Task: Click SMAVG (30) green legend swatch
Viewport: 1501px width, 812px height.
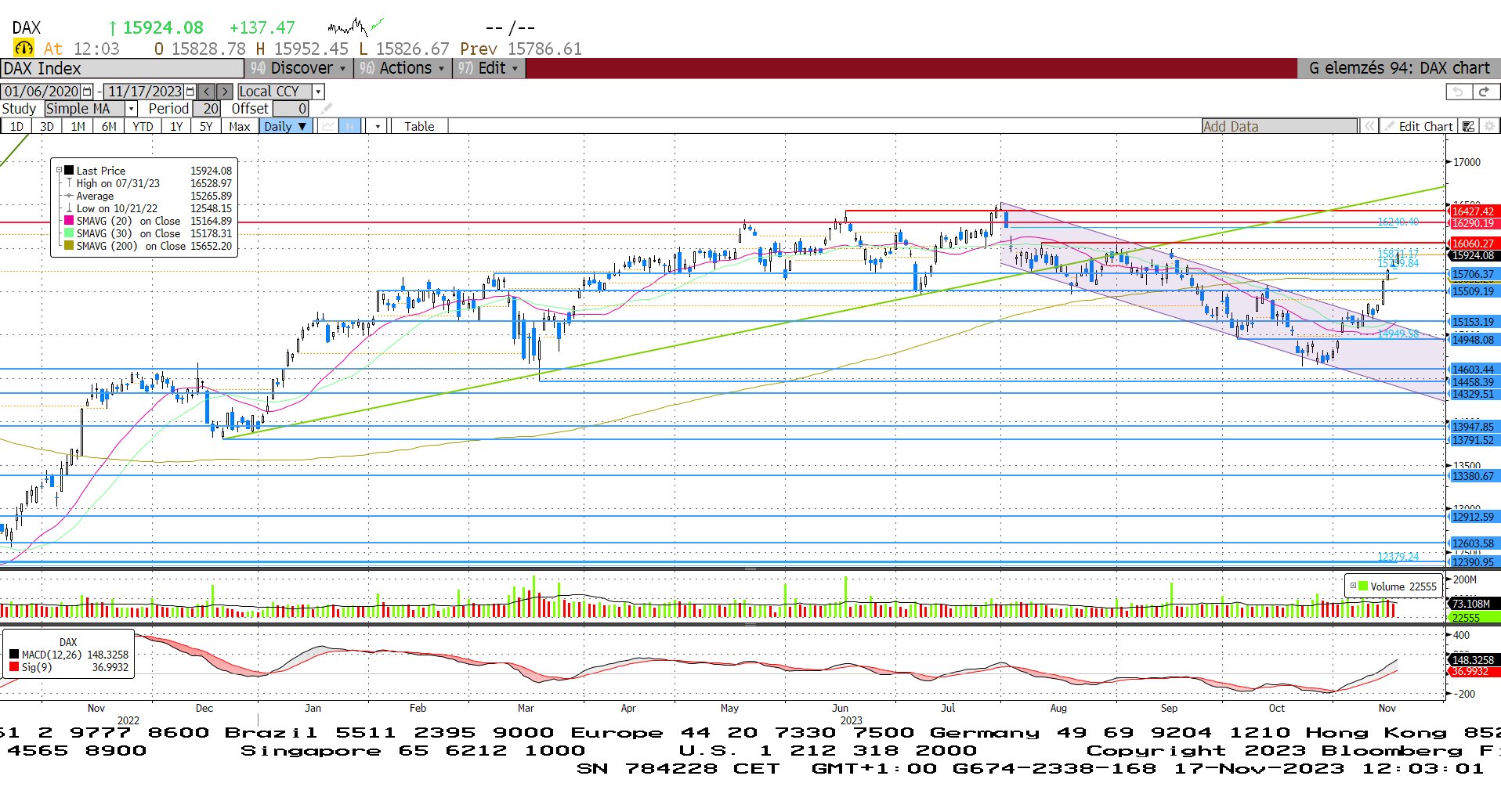Action: (x=69, y=233)
